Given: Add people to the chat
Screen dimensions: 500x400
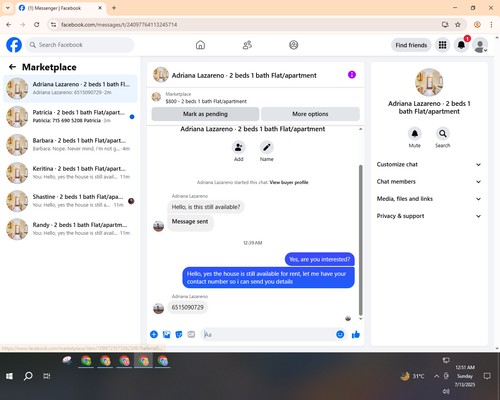Looking at the screenshot, I should pos(239,147).
